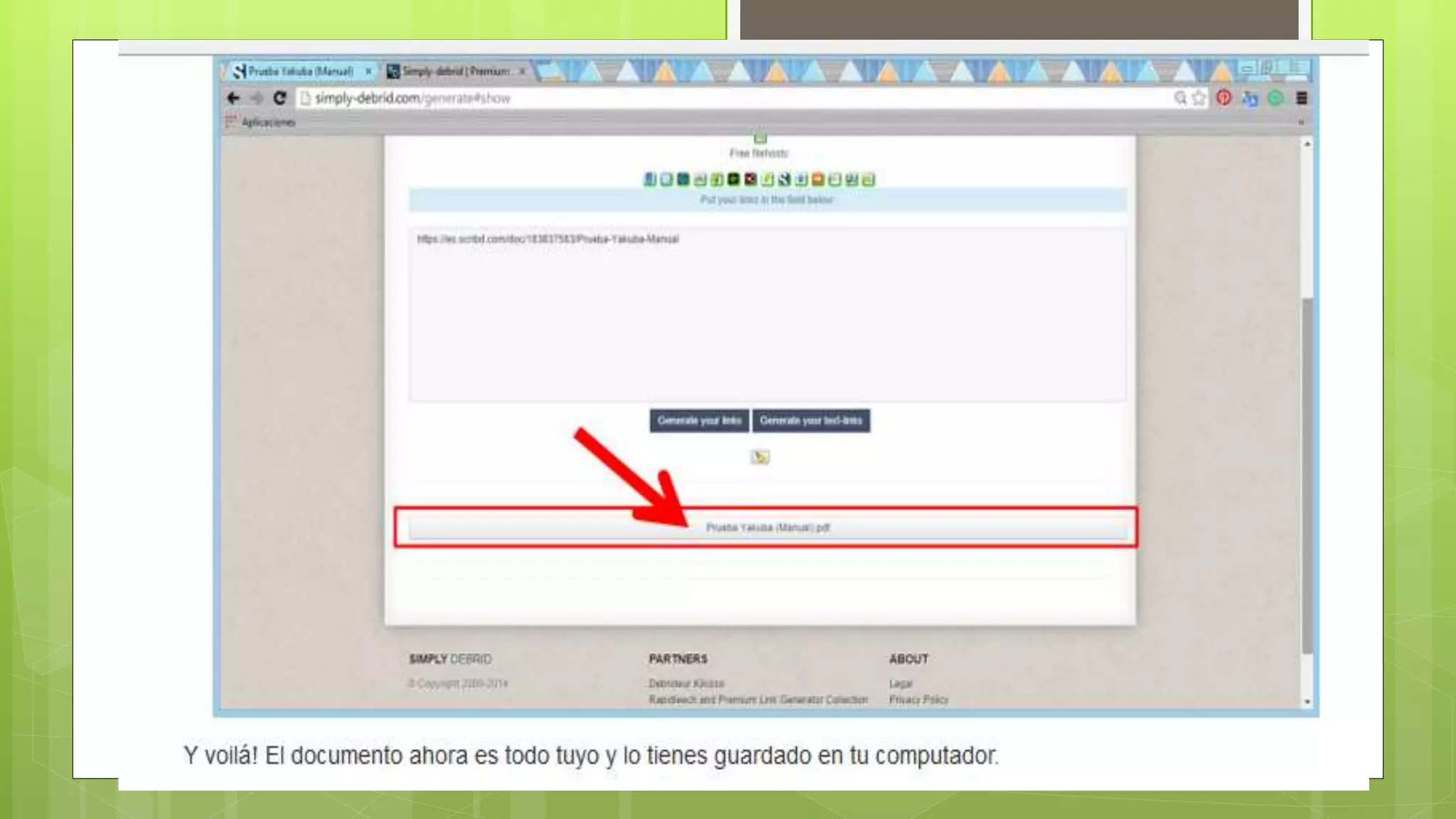The image size is (1456, 819).
Task: Click the Generate your text-links button
Action: pyautogui.click(x=810, y=421)
